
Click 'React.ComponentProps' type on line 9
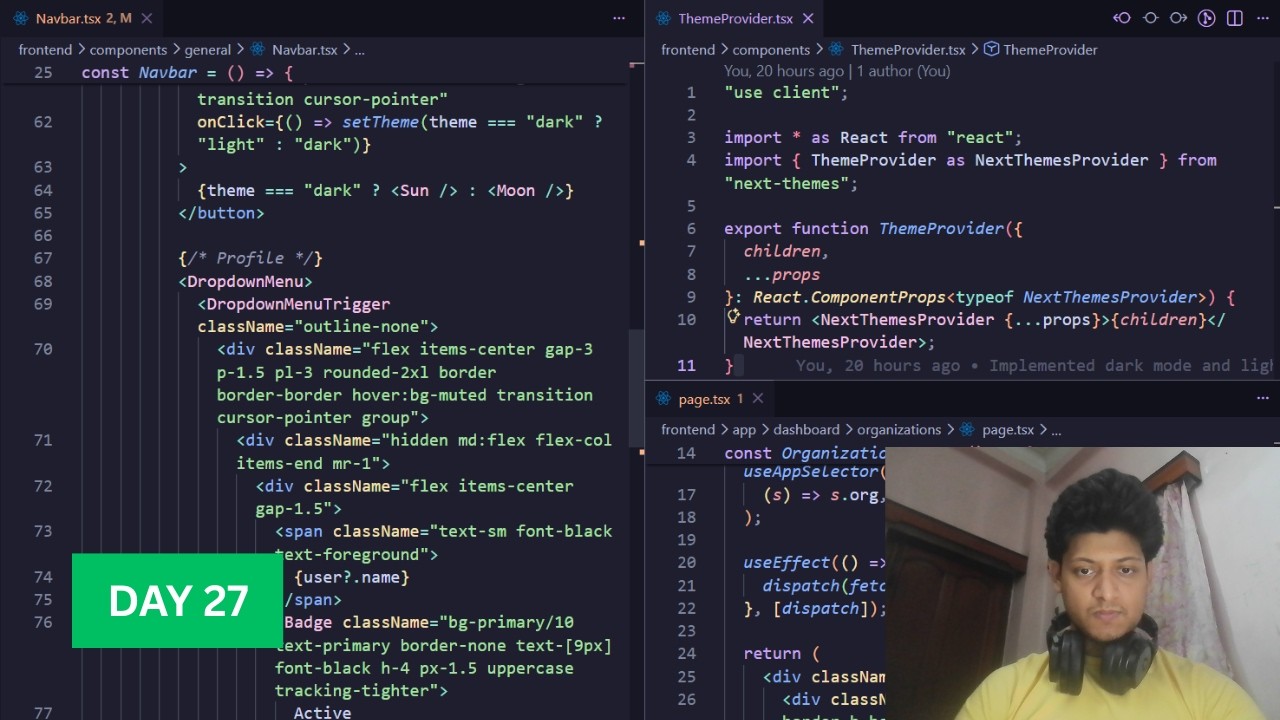[x=849, y=297]
